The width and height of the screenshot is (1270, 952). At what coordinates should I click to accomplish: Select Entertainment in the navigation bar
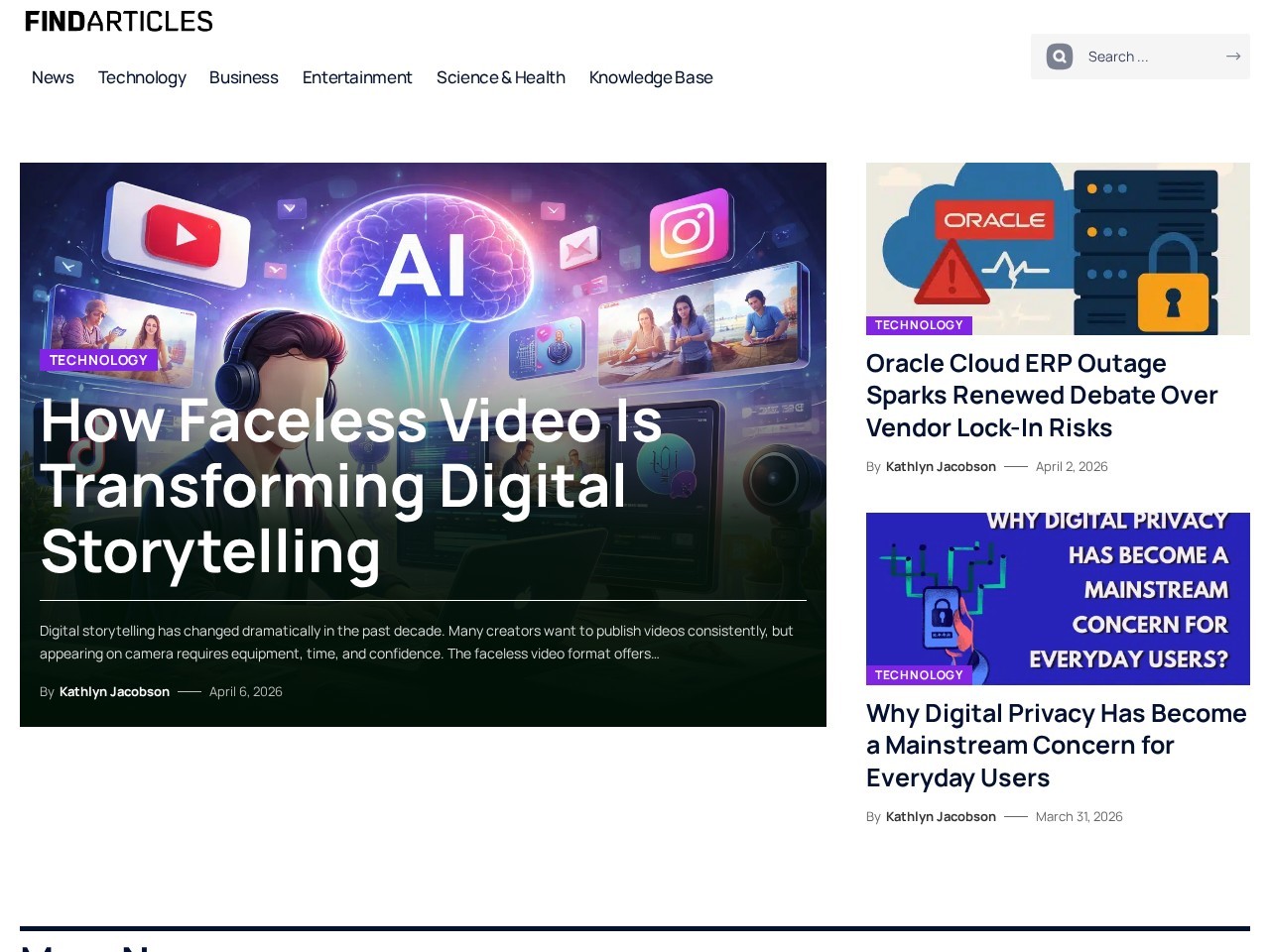[357, 77]
